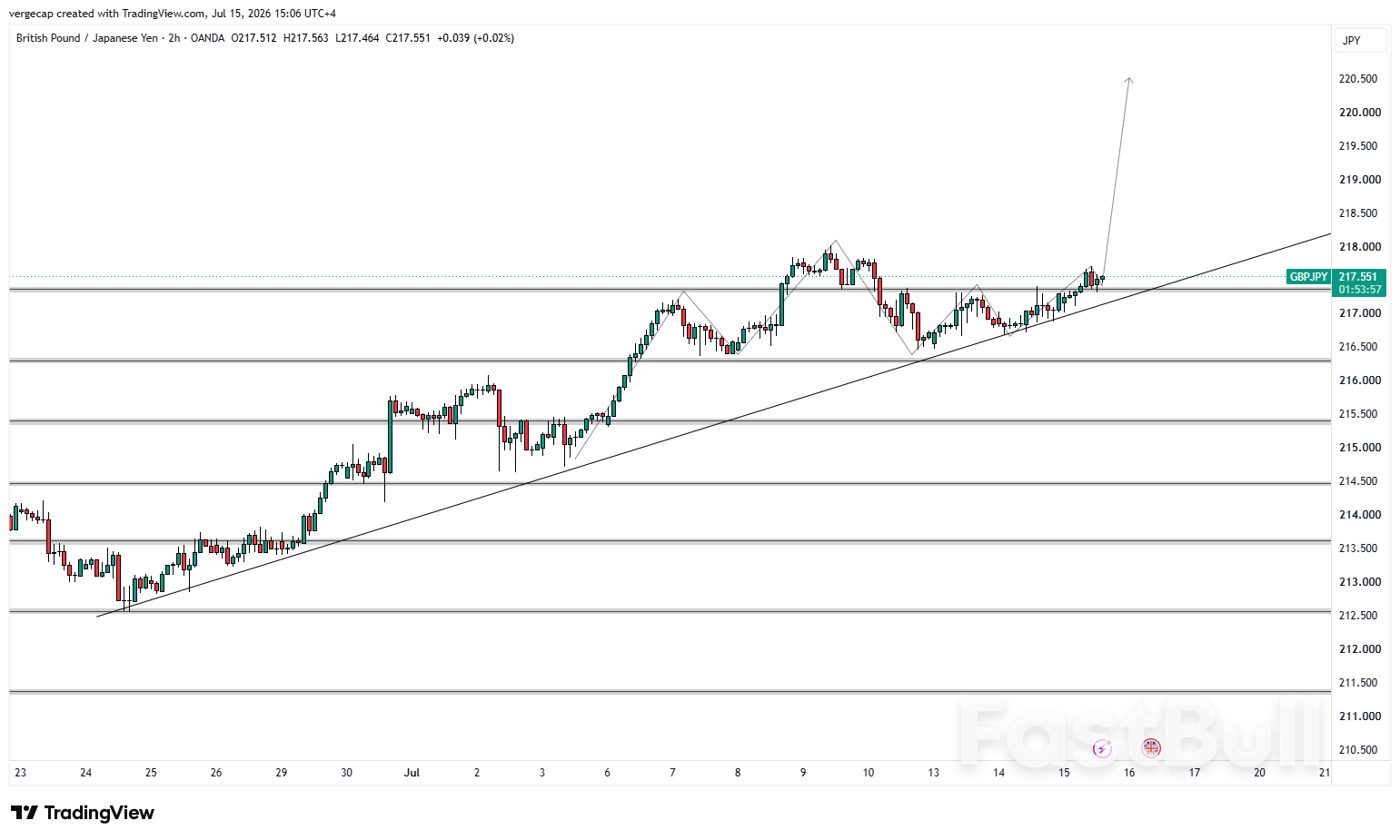
Task: Click the 216.000 price axis label
Action: coord(1360,380)
